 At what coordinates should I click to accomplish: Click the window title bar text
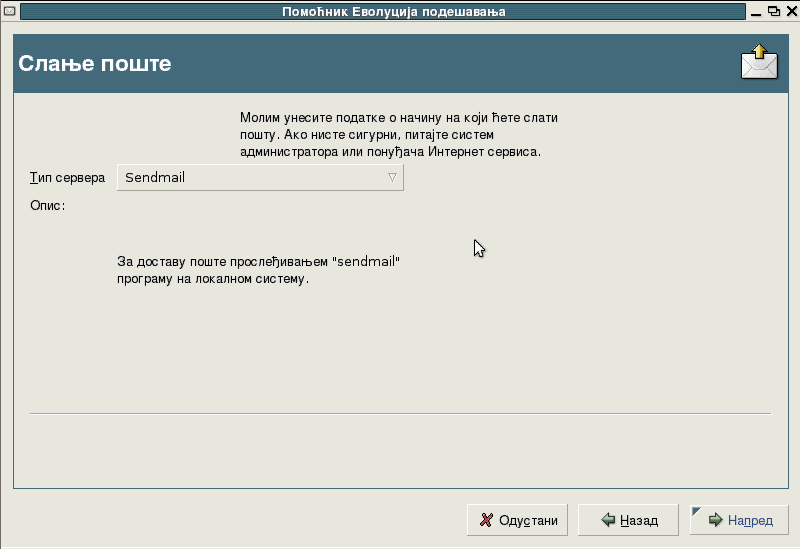[394, 11]
